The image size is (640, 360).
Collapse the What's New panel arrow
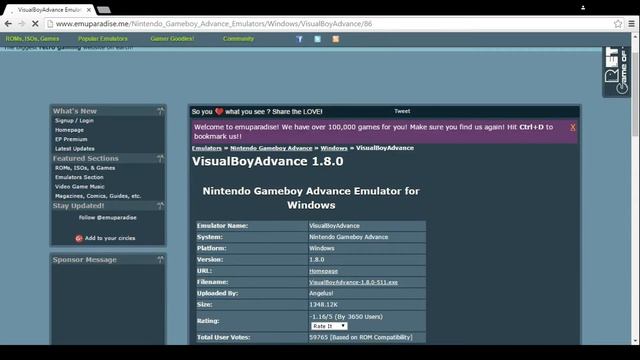pos(160,111)
